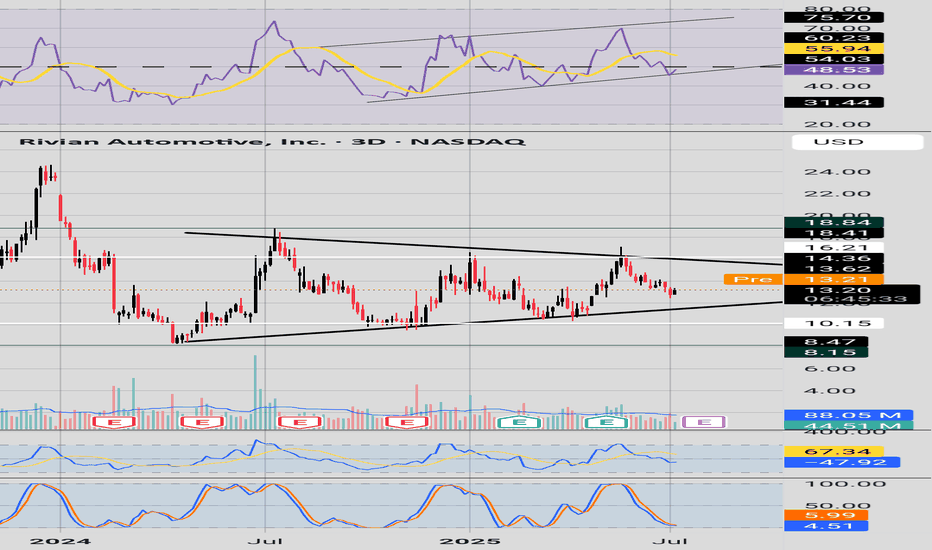Click the blue -47.92 oscillator value label
Screen dimensions: 932x550
click(x=842, y=462)
